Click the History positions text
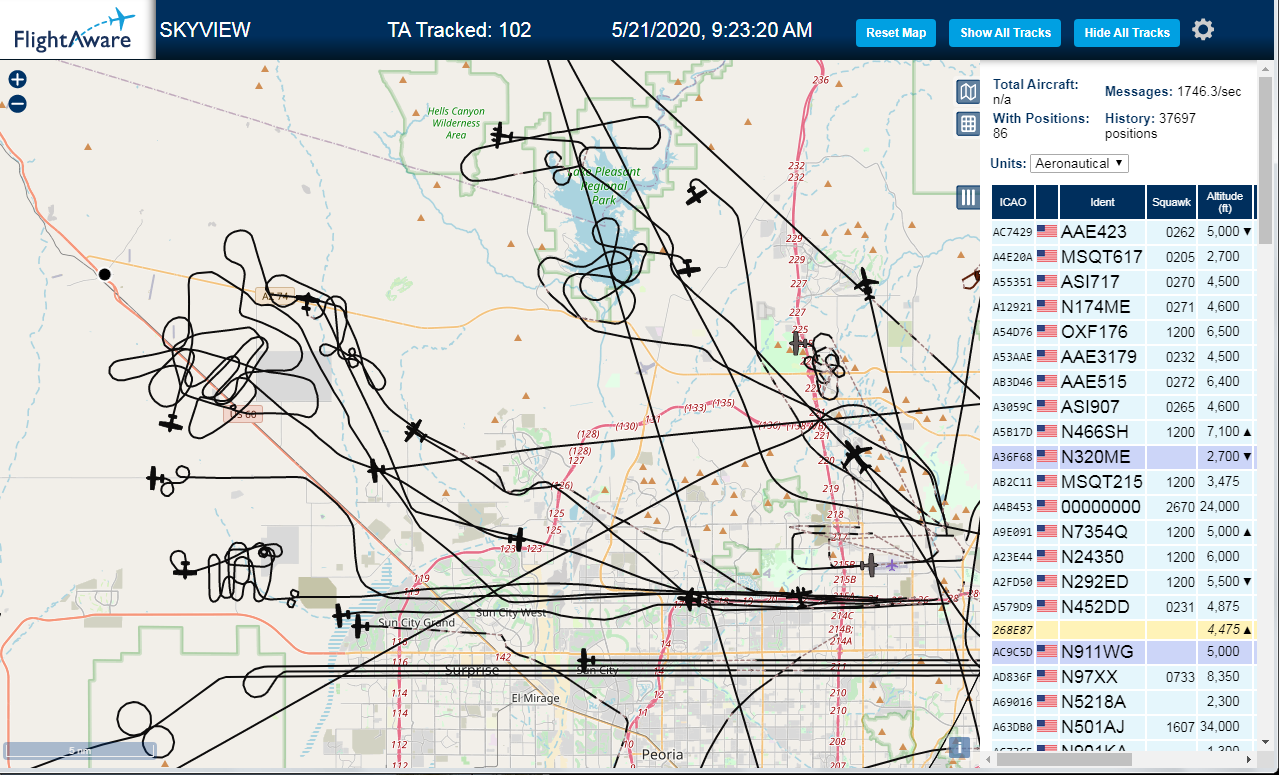Screen dimensions: 1279x775 [1150, 125]
